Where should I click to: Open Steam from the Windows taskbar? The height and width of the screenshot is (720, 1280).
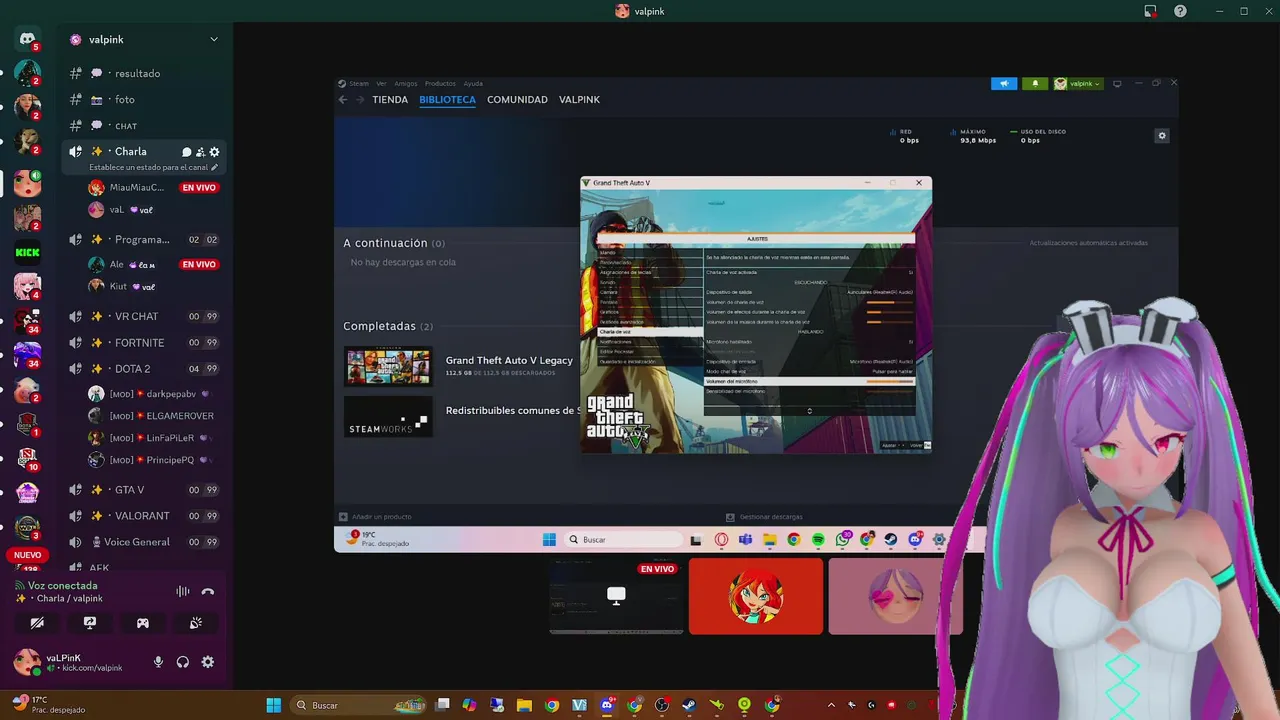click(689, 705)
